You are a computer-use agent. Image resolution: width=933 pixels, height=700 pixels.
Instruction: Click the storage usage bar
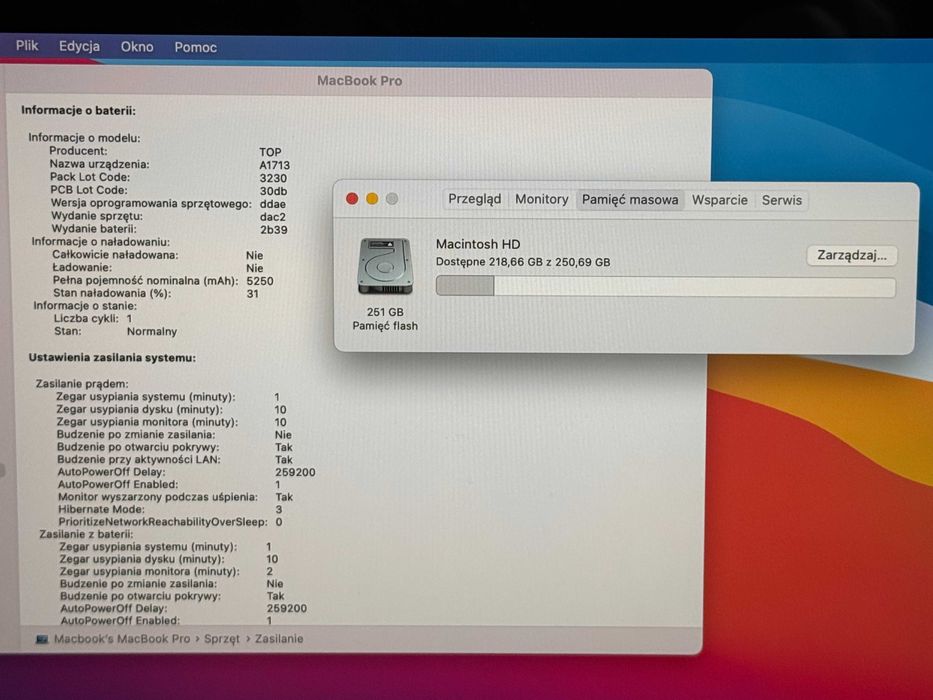[x=665, y=286]
